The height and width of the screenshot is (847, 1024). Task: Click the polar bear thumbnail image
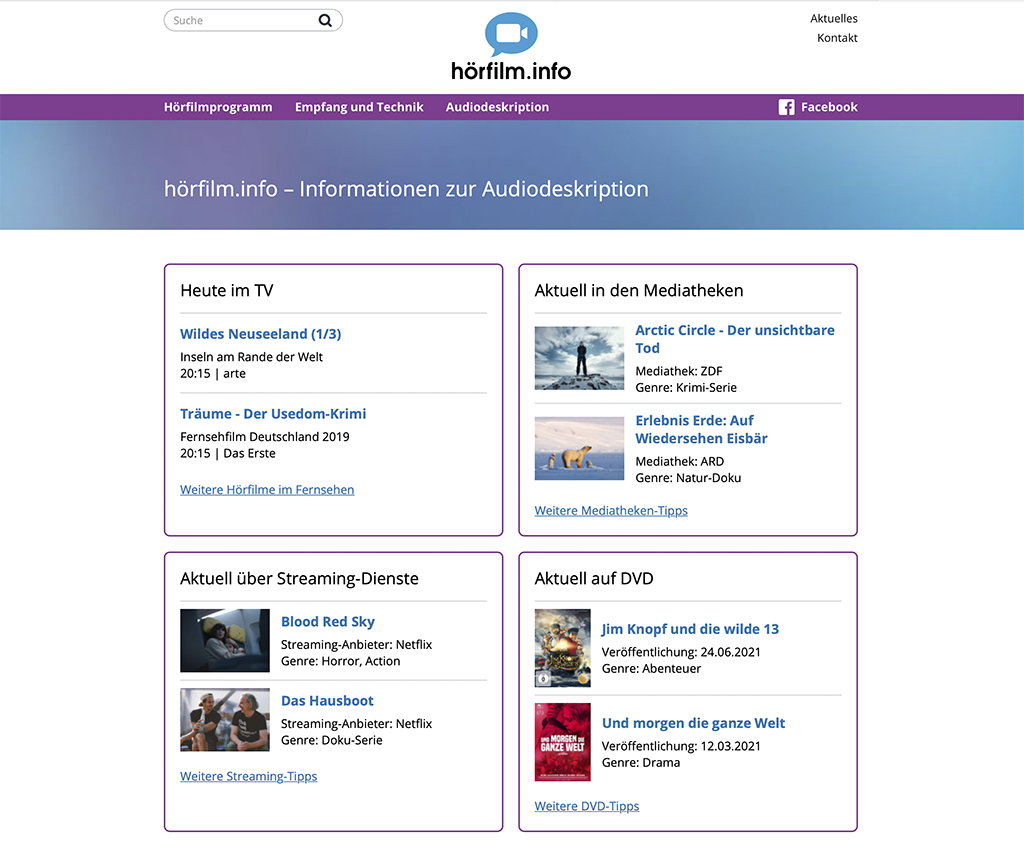[x=579, y=448]
